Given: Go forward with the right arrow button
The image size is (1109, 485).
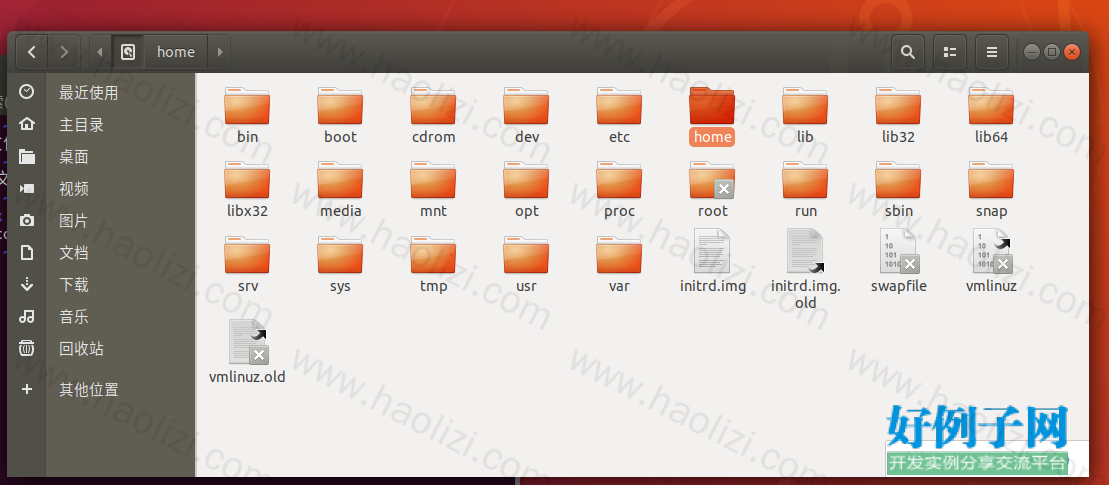Looking at the screenshot, I should (x=64, y=52).
